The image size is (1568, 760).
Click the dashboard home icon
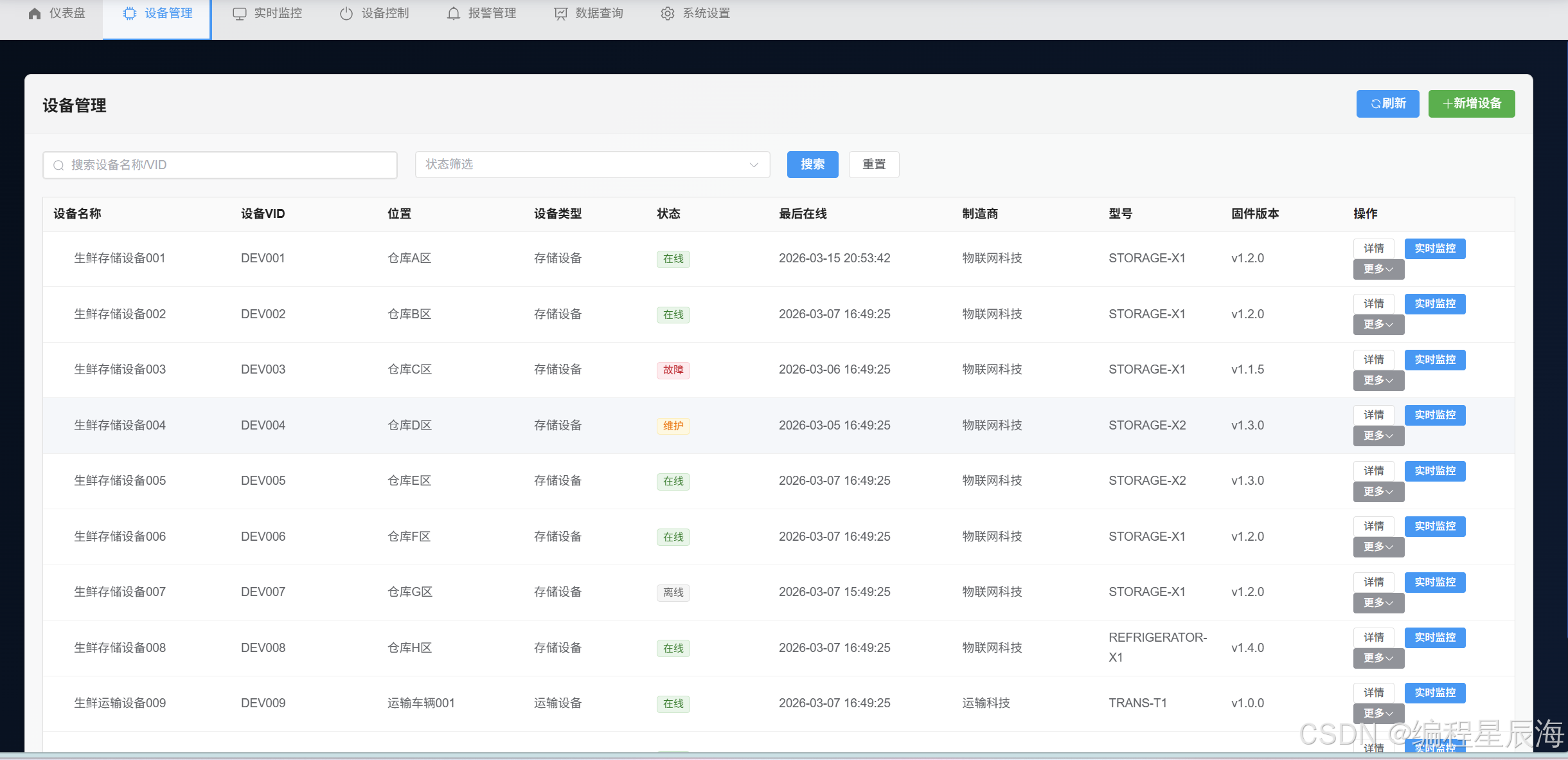(x=35, y=14)
